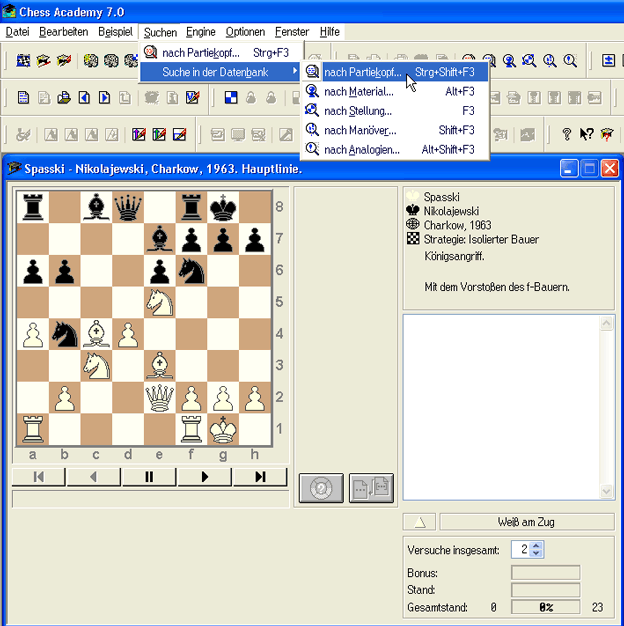Viewport: 624px width, 626px height.
Task: Click the plus-minus icon at the toolbar's right end
Action: point(608,61)
